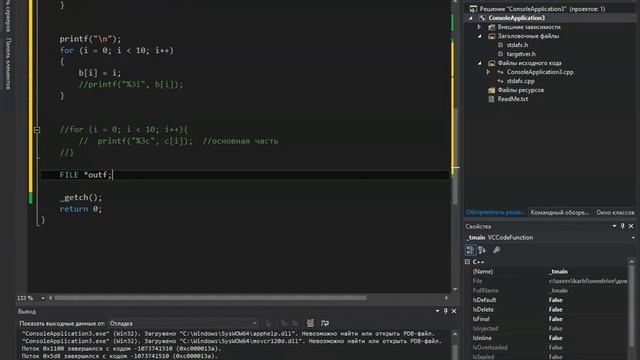
Task: Select the stdafx.h file
Action: point(517,45)
